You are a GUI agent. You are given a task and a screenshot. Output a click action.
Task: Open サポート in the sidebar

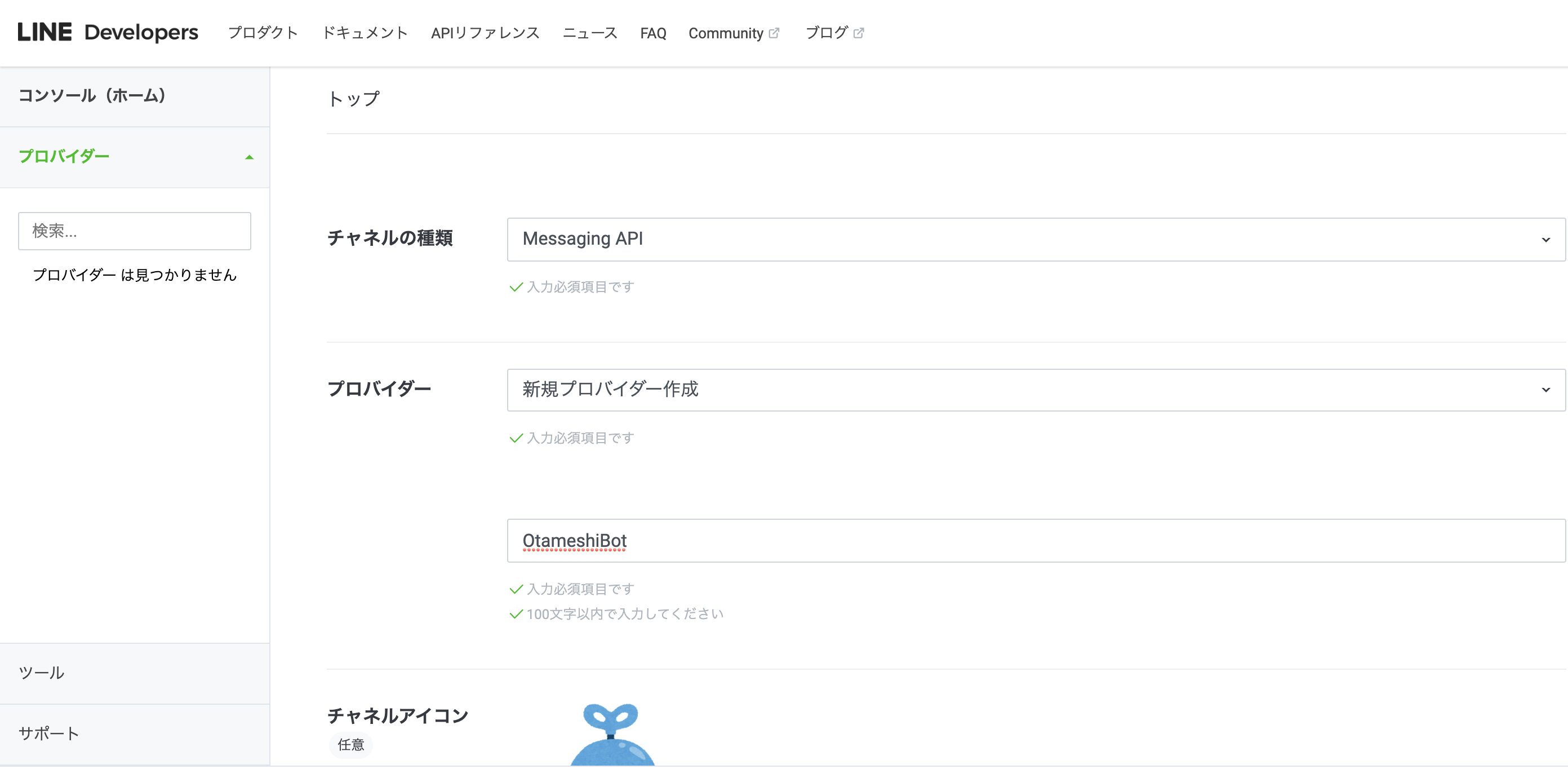(48, 733)
